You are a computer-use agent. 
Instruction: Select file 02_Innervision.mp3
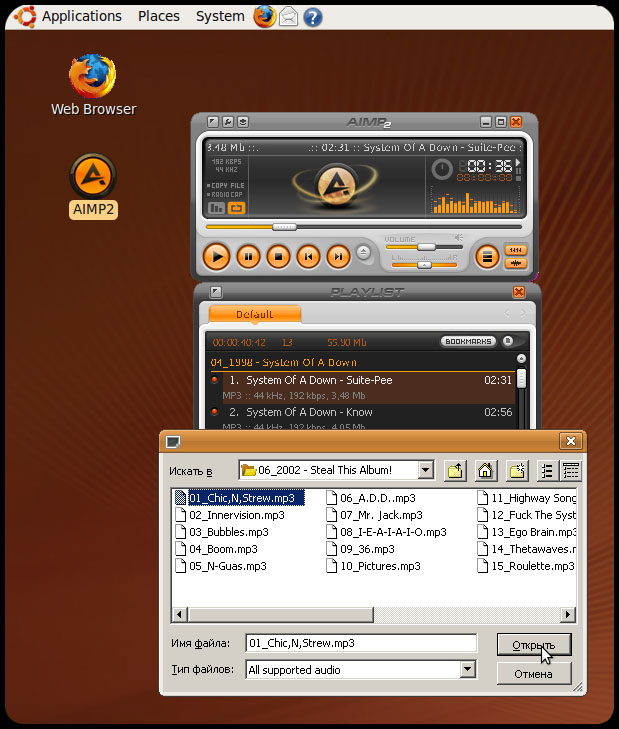point(230,515)
